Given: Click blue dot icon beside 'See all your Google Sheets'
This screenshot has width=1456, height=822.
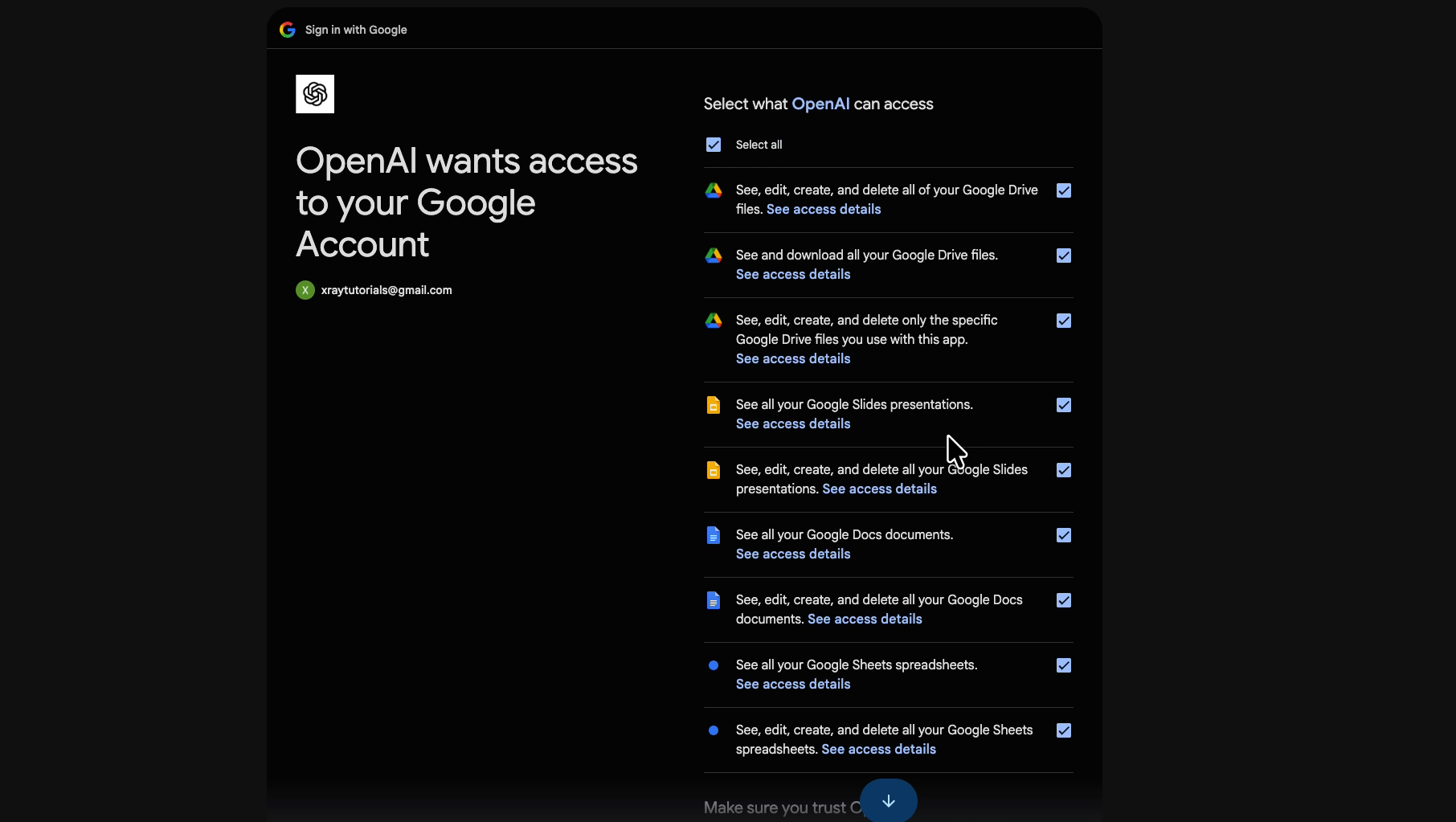Looking at the screenshot, I should (714, 665).
